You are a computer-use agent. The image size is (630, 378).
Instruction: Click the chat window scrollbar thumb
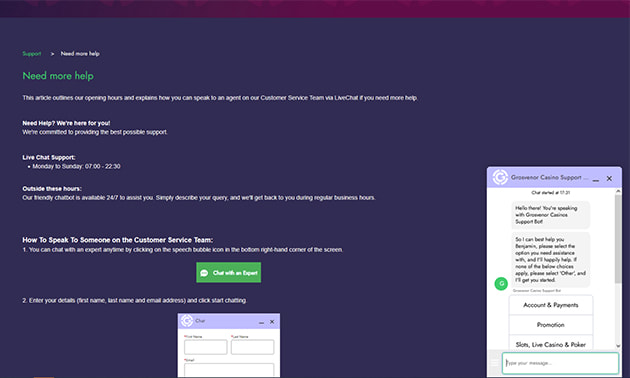(618, 239)
